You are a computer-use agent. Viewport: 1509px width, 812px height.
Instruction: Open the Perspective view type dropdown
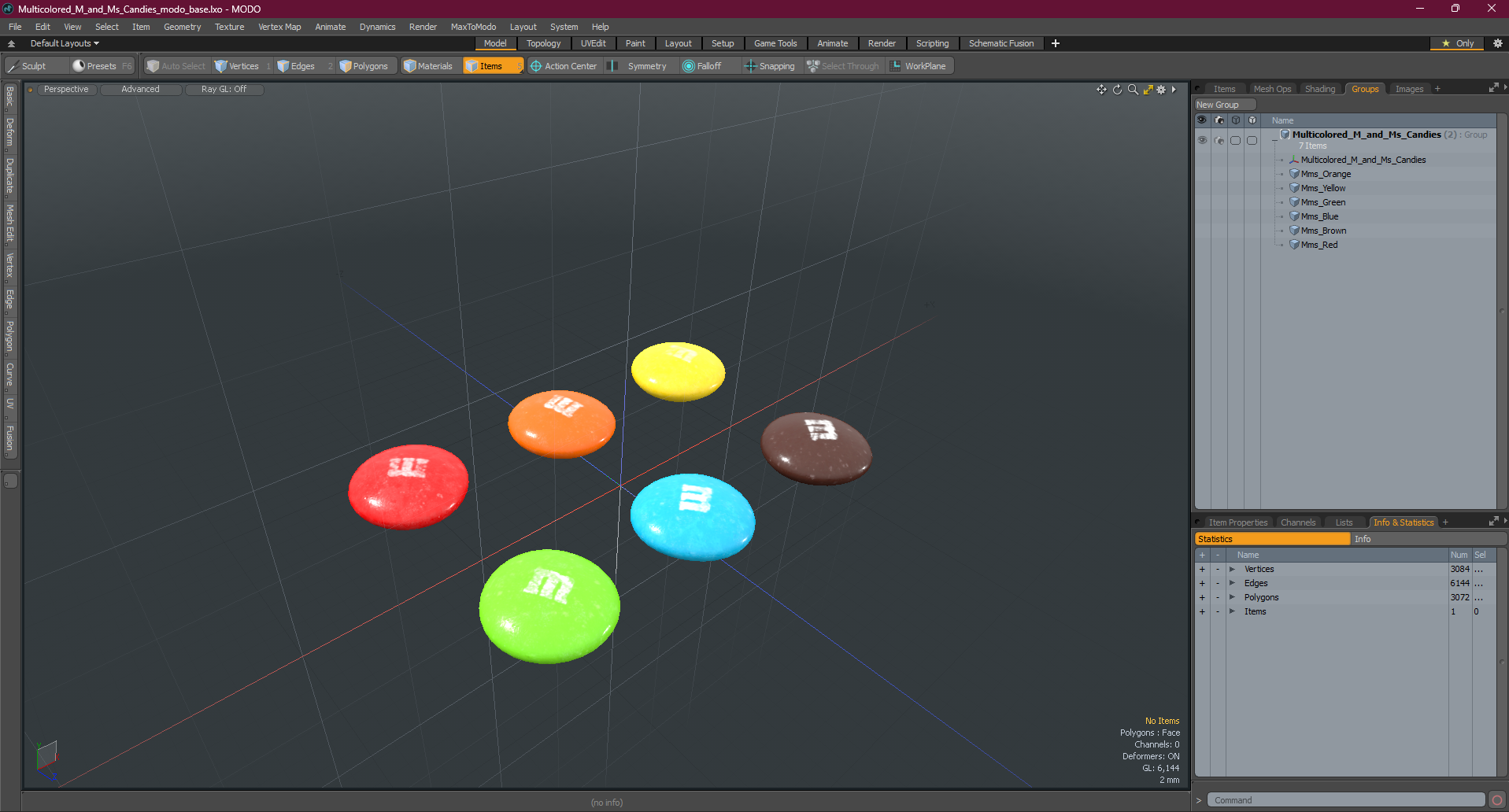click(x=66, y=89)
